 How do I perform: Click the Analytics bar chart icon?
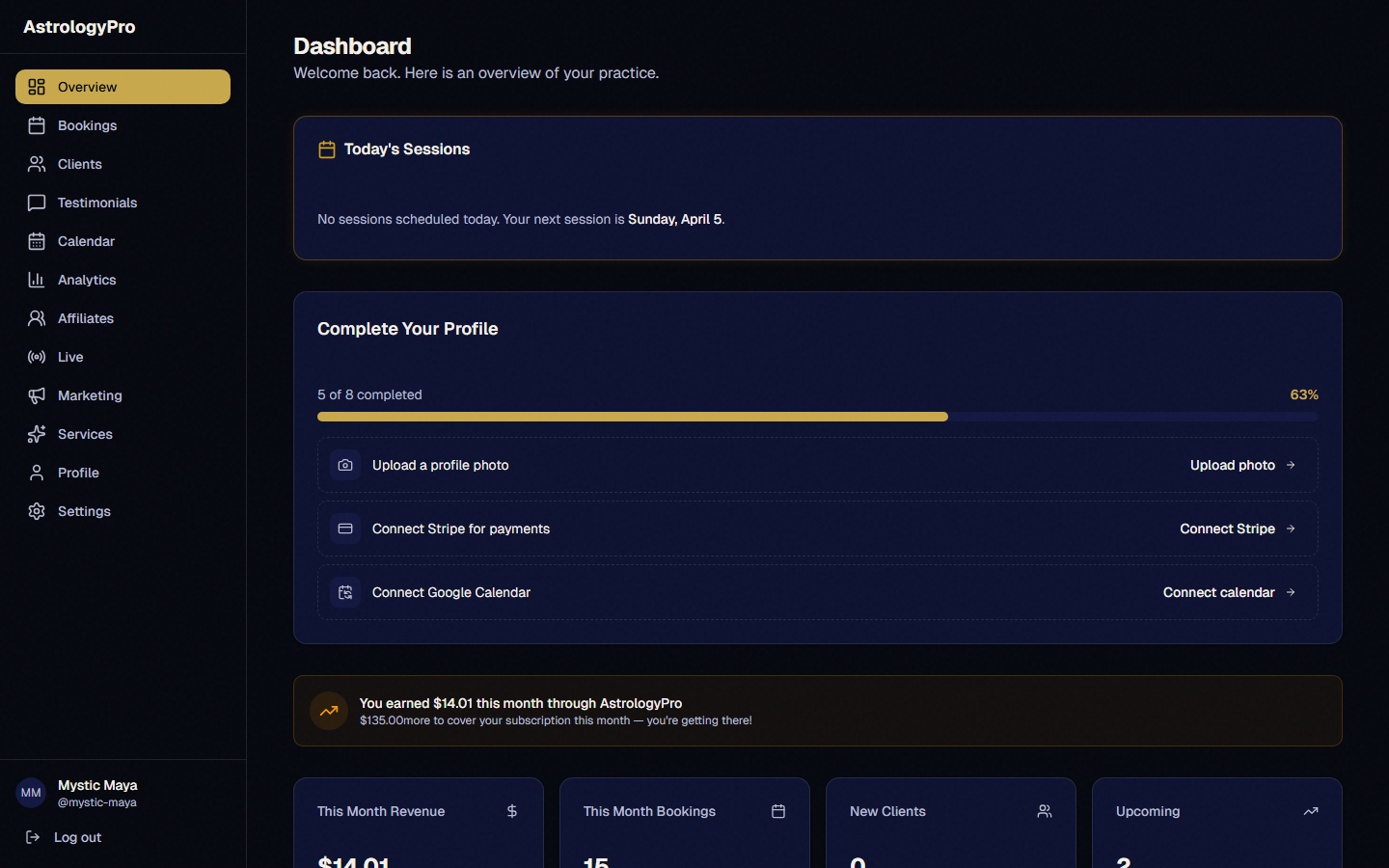pos(37,280)
